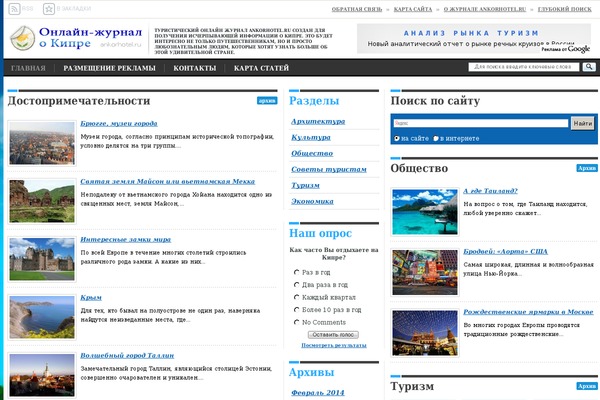Click 'Архив' badge beside Достопримечательности heading
600x400 pixels.
267,101
